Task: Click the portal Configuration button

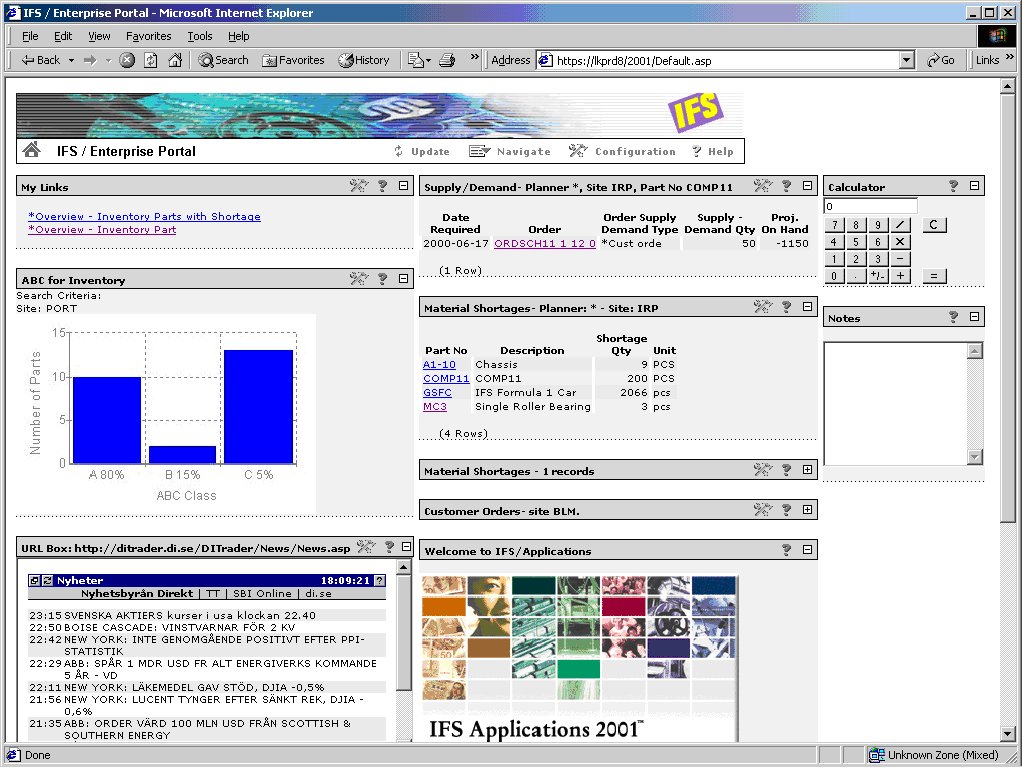Action: [622, 151]
